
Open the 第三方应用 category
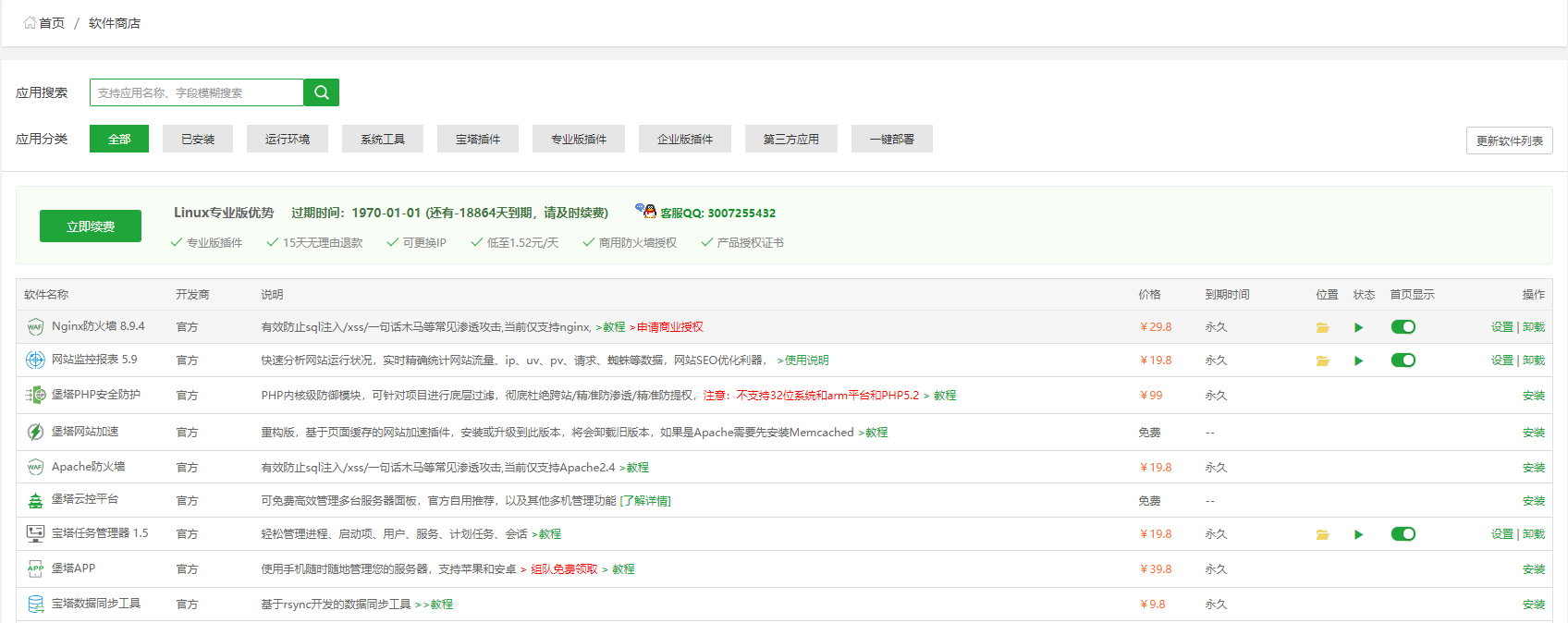tap(791, 139)
